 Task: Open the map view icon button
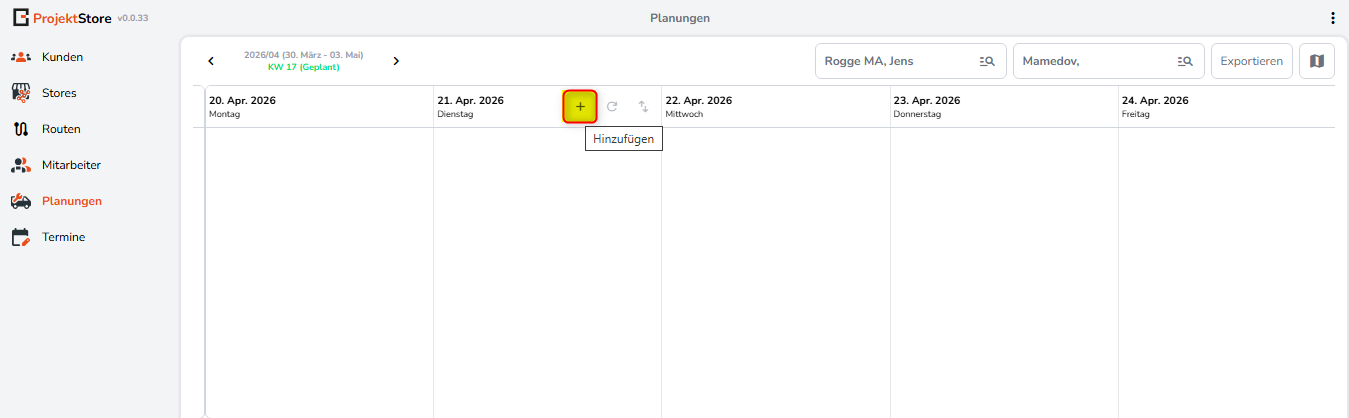(1316, 61)
